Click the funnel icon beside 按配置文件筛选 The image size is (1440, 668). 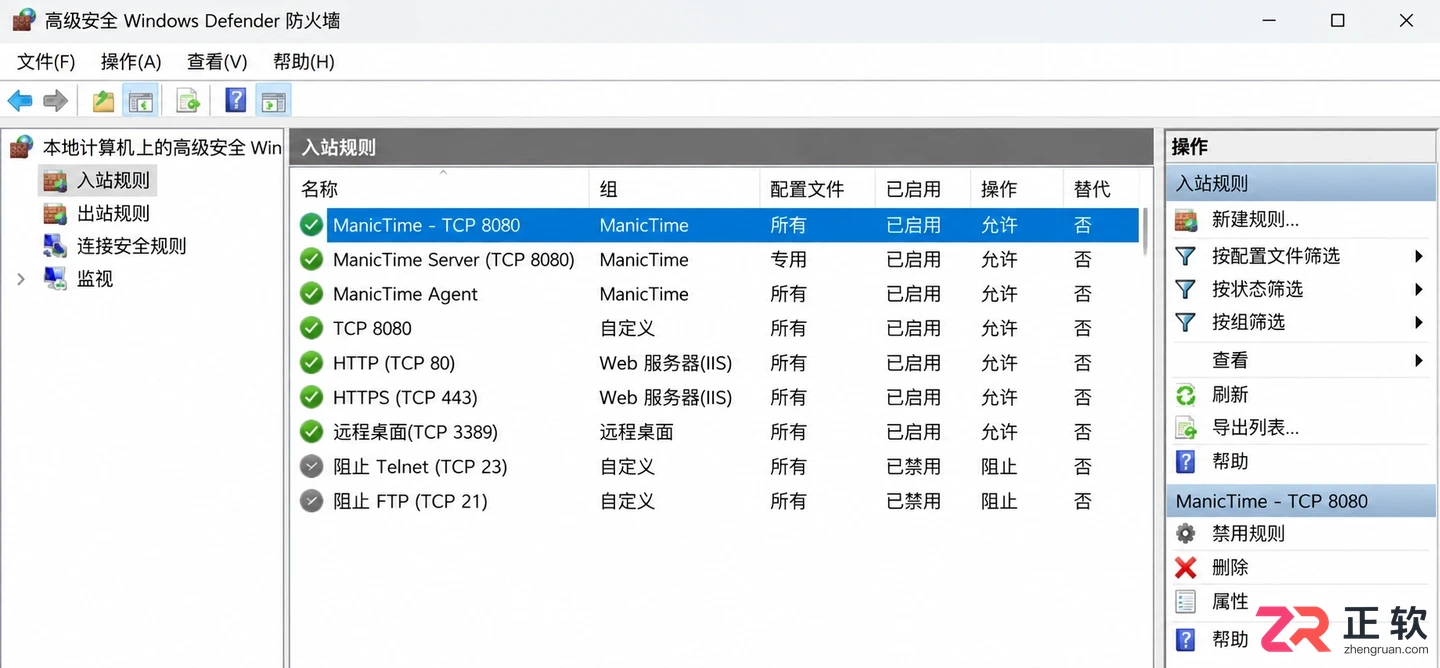tap(1186, 256)
